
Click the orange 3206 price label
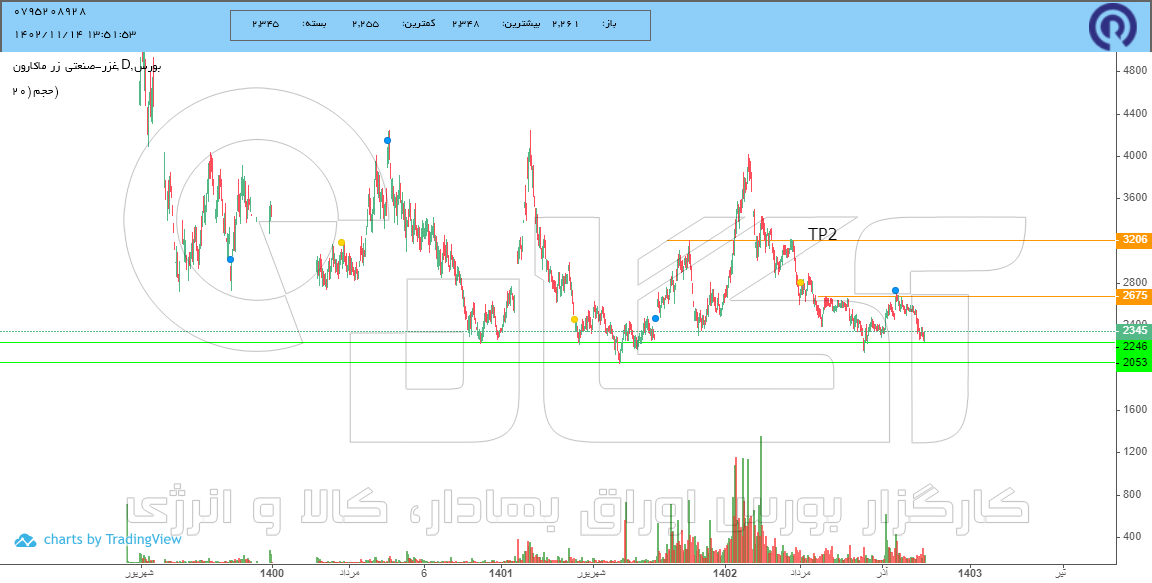coord(1133,240)
